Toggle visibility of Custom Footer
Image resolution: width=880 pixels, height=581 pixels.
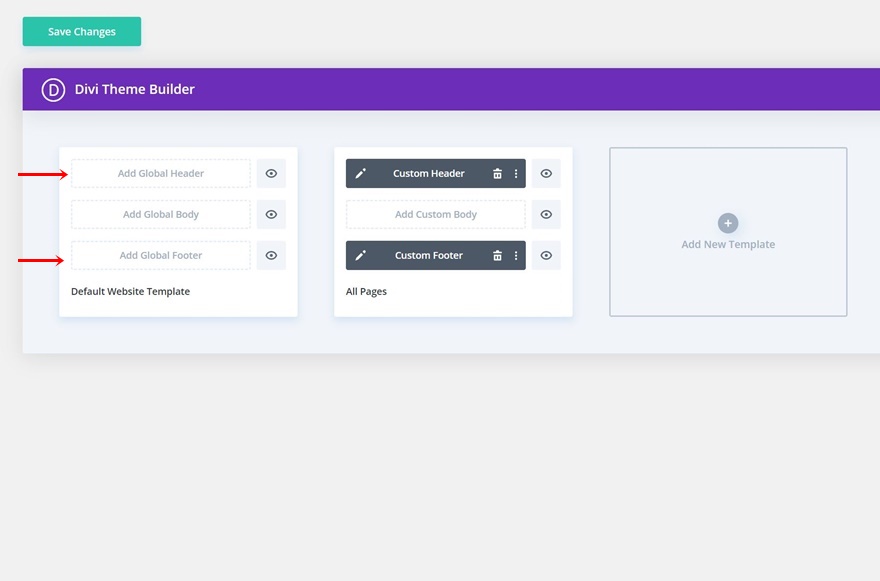(546, 255)
